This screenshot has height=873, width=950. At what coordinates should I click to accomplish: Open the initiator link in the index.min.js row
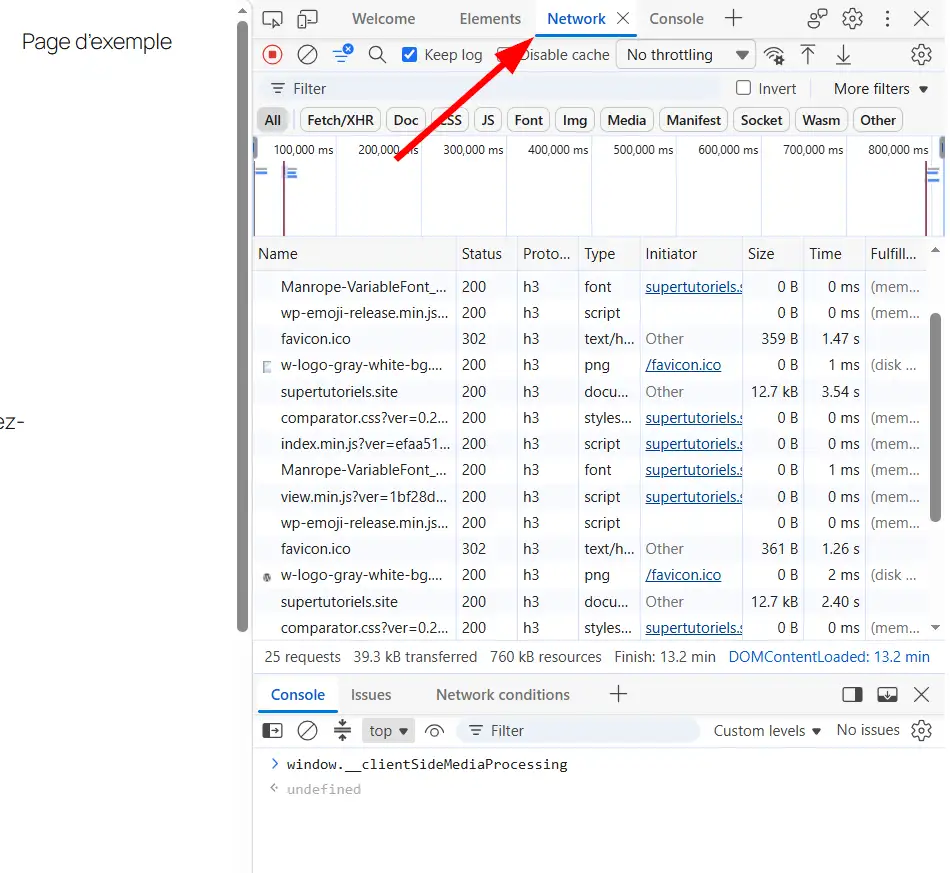(x=694, y=444)
